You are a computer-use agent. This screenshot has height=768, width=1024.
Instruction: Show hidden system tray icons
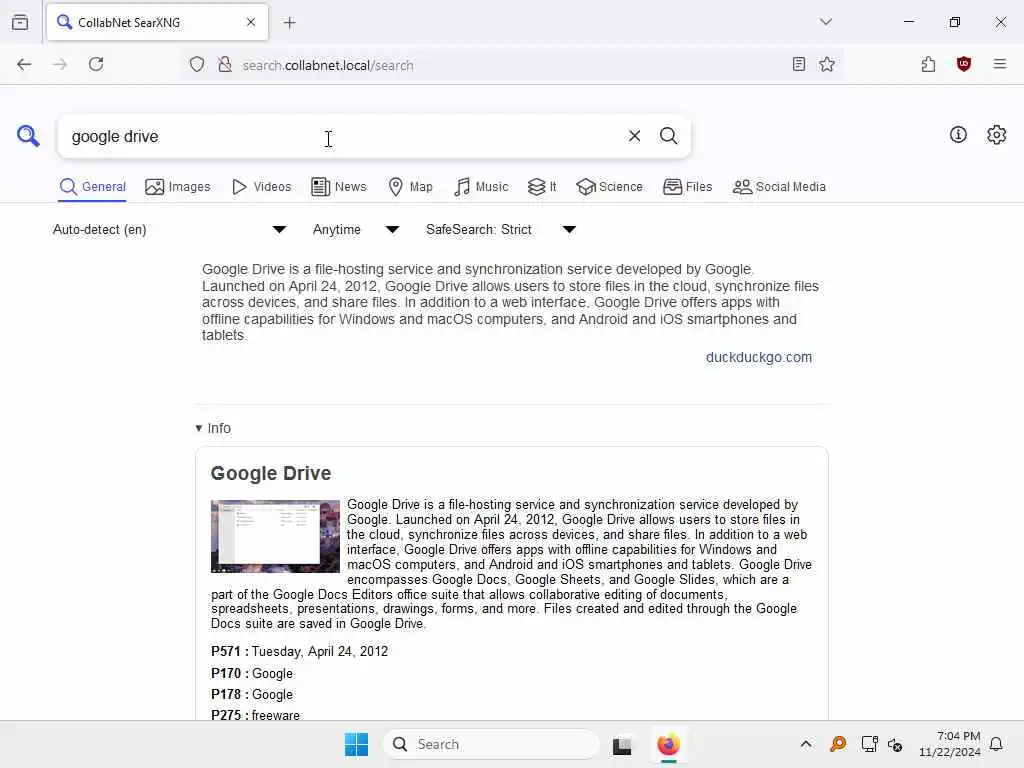(x=806, y=744)
